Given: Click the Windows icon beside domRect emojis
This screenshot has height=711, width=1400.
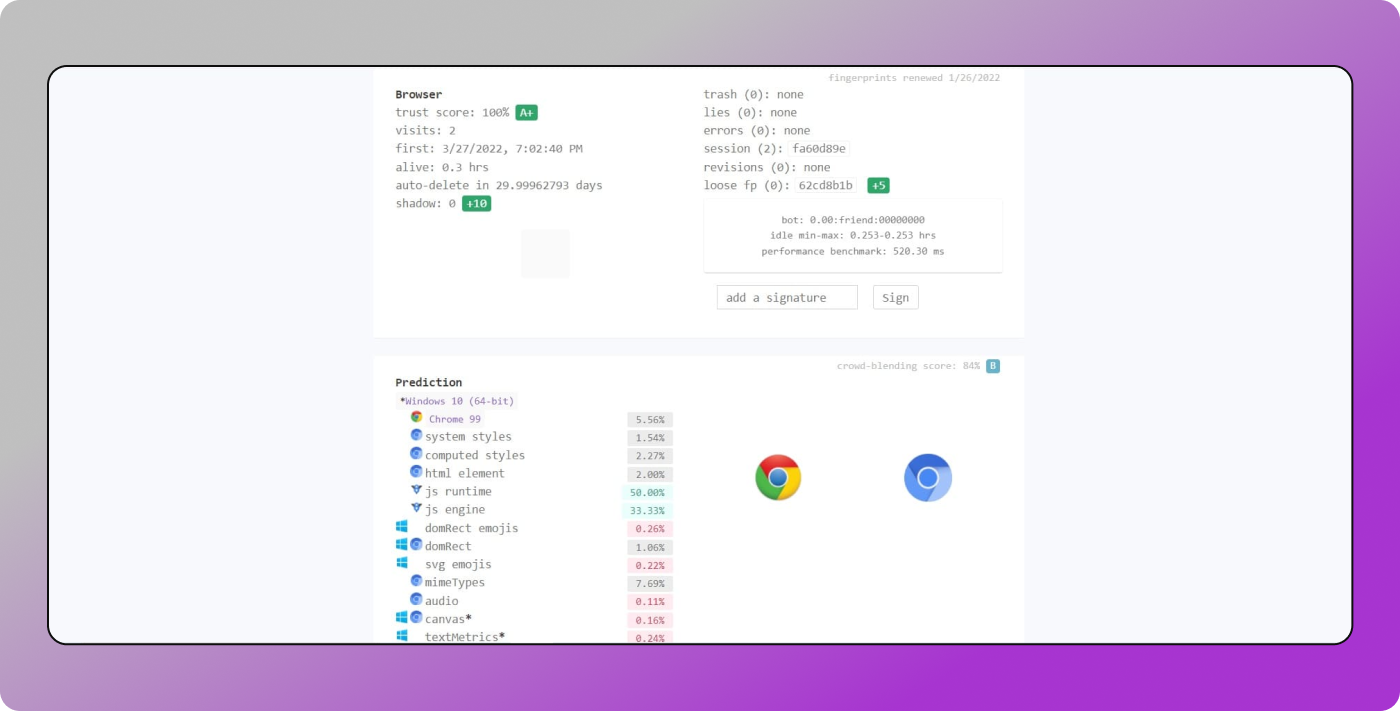Looking at the screenshot, I should pos(402,527).
